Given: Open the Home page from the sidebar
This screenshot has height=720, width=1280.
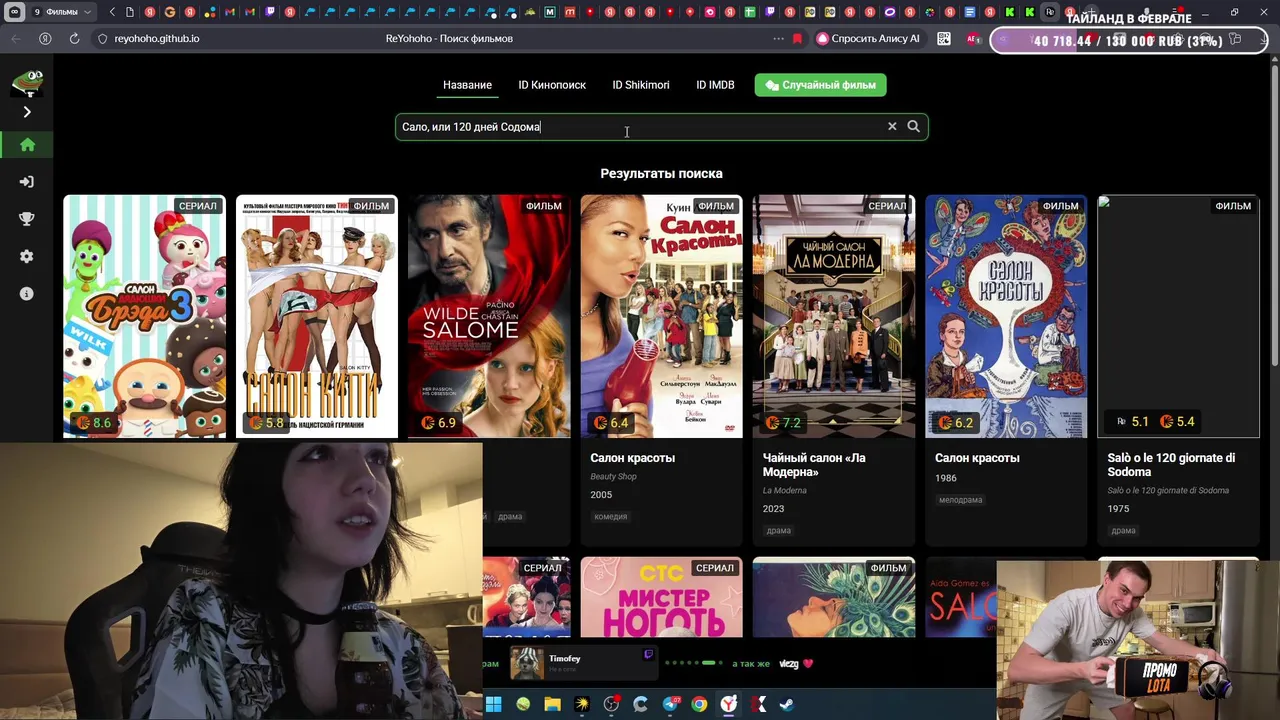Looking at the screenshot, I should pyautogui.click(x=27, y=145).
